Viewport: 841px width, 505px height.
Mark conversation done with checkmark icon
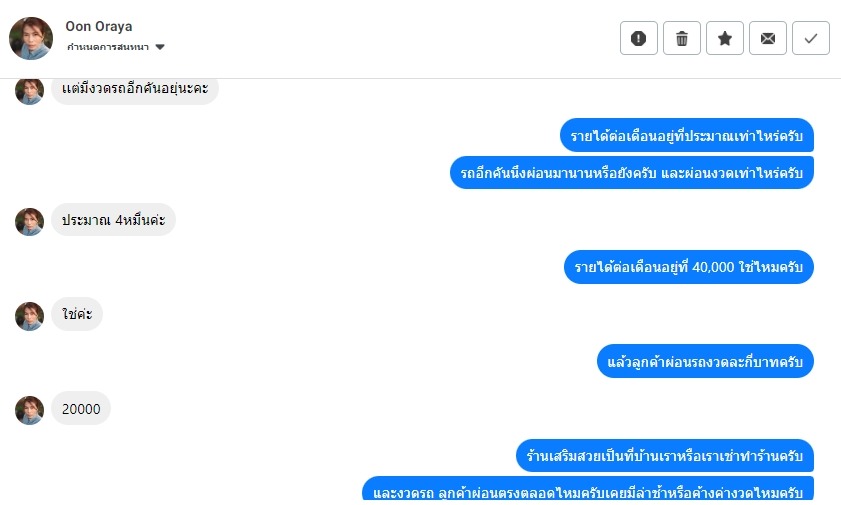[811, 38]
